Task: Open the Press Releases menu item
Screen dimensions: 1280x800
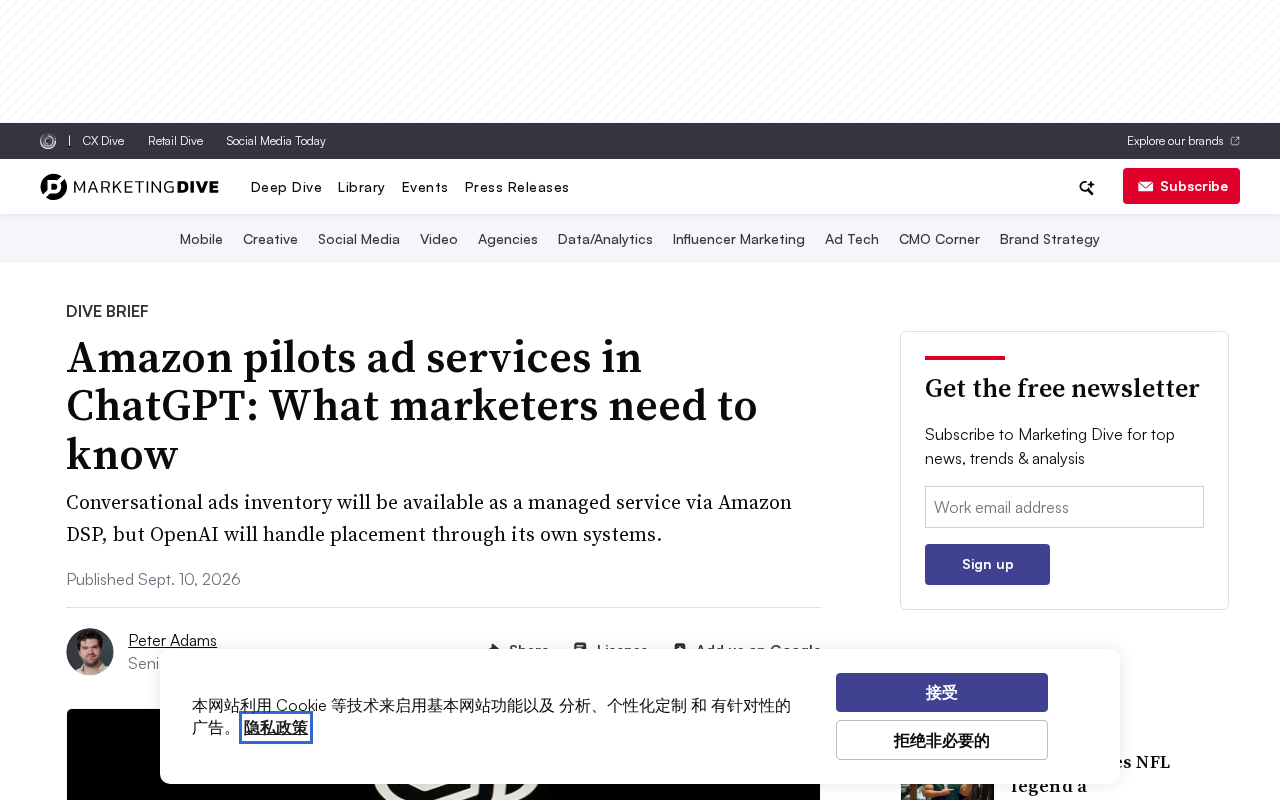Action: click(x=517, y=187)
